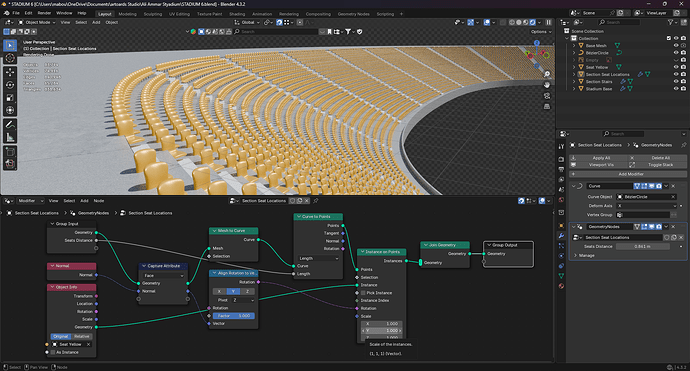
Task: Open the viewport Options dropdown
Action: click(541, 32)
